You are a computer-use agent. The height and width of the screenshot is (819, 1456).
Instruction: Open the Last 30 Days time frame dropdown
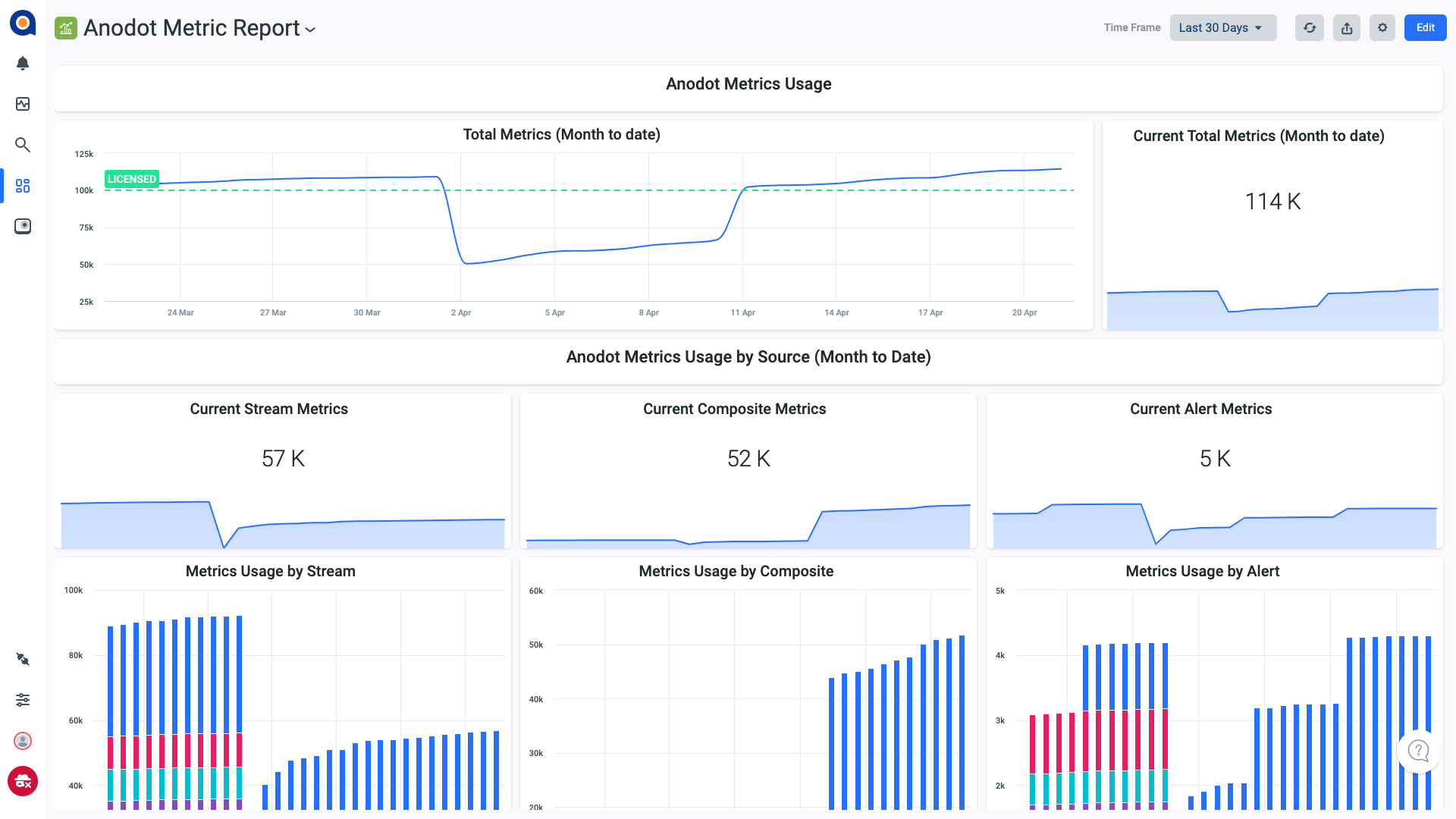click(1223, 28)
